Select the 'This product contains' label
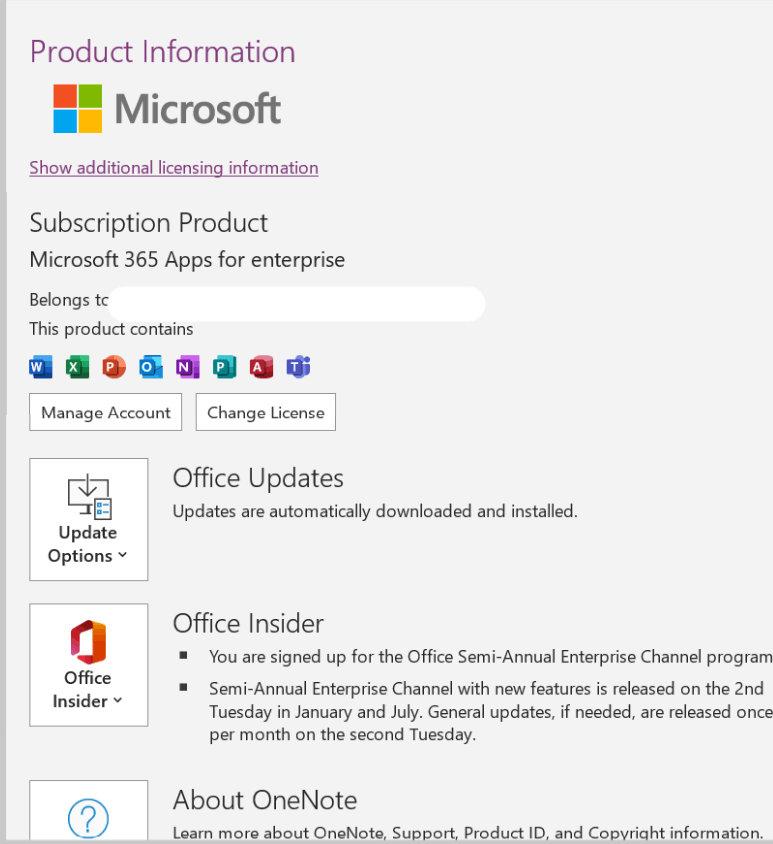The width and height of the screenshot is (773, 844). coord(111,329)
